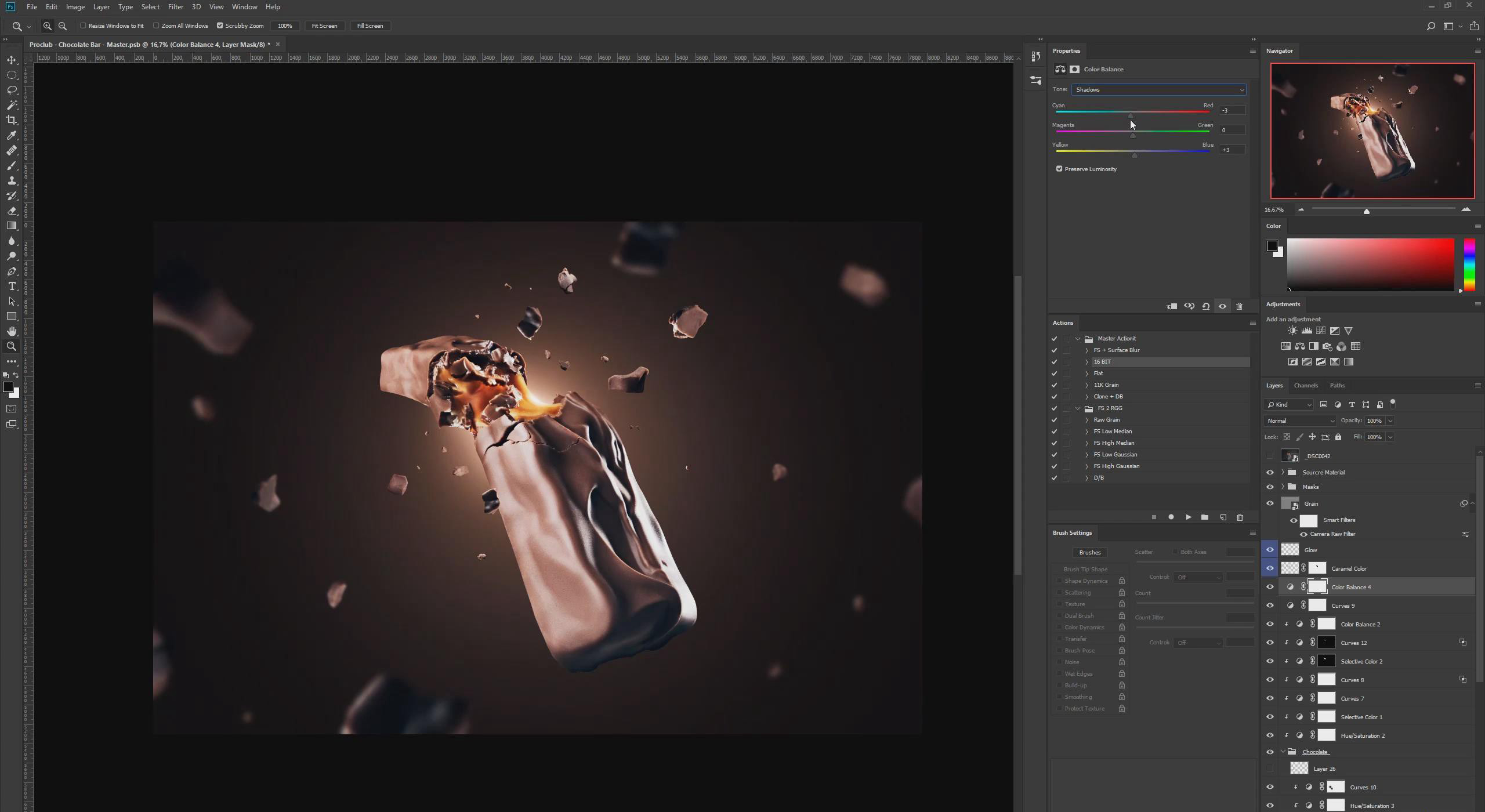Choose the Lasso tool
Image resolution: width=1485 pixels, height=812 pixels.
[x=12, y=90]
